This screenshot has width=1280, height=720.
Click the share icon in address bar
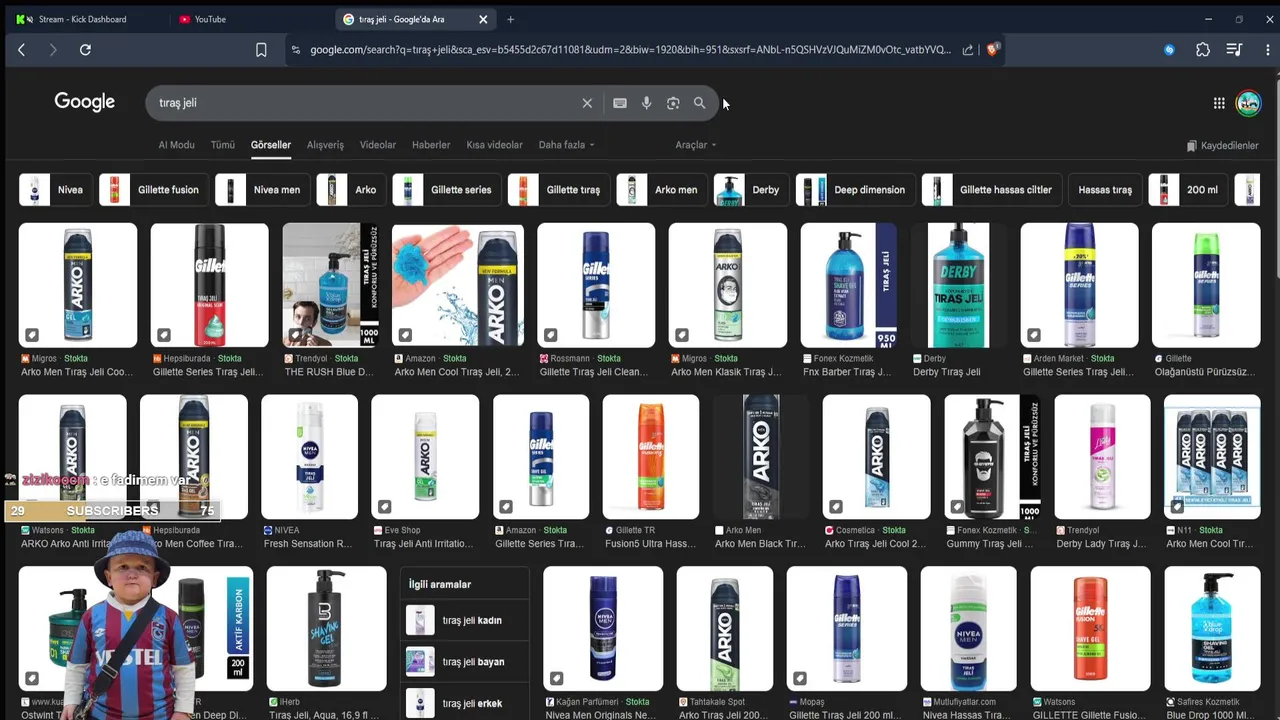pyautogui.click(x=967, y=50)
